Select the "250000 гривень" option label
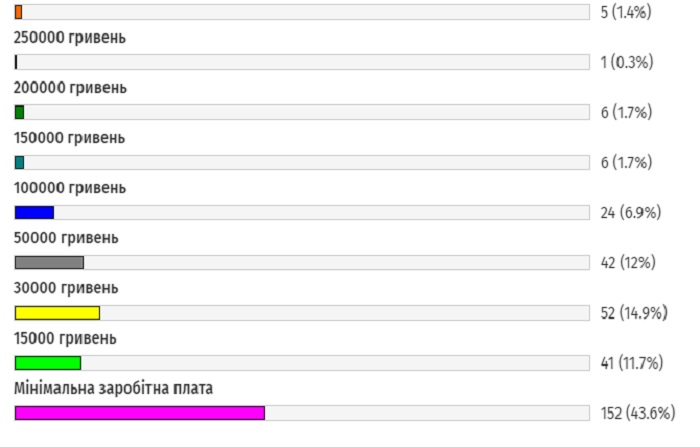This screenshot has width=700, height=447. [70, 37]
